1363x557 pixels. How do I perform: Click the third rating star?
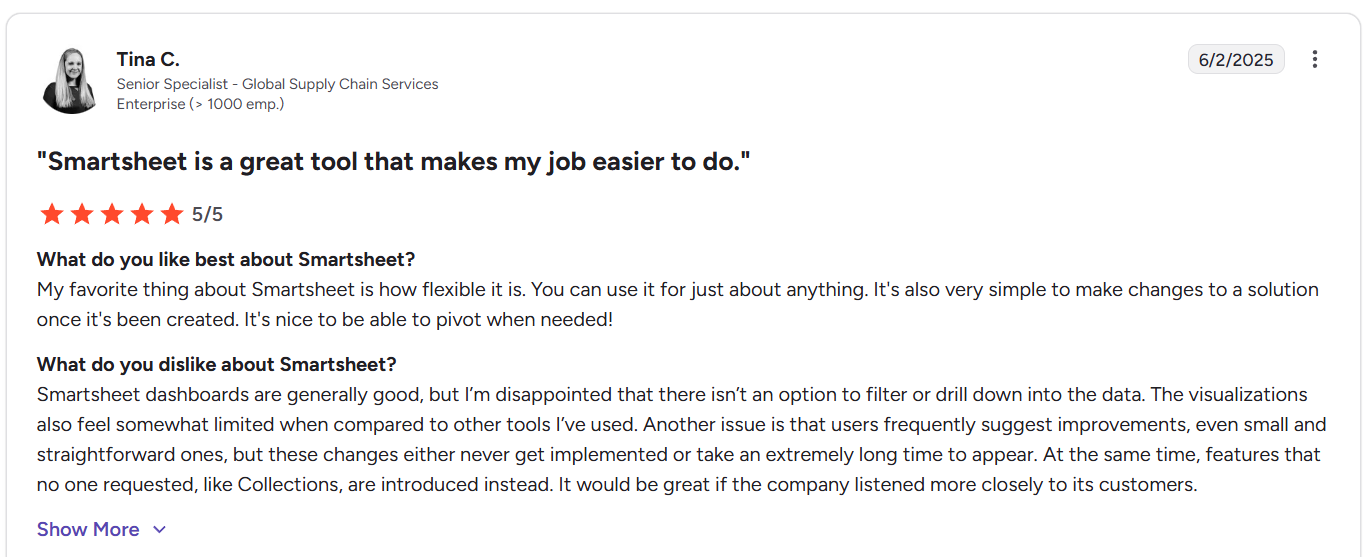click(x=112, y=214)
